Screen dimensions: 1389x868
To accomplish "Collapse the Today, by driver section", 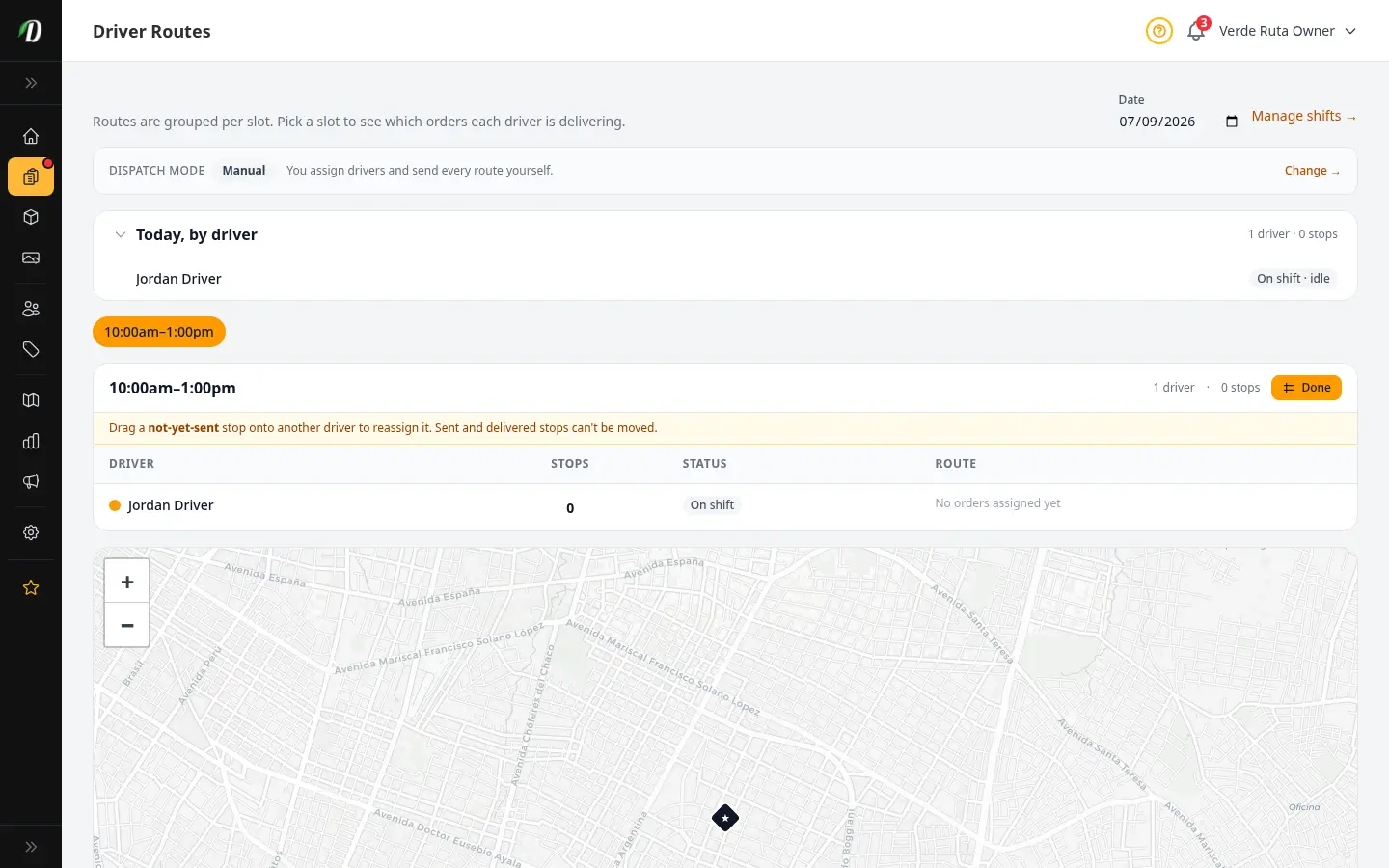I will pos(121,234).
